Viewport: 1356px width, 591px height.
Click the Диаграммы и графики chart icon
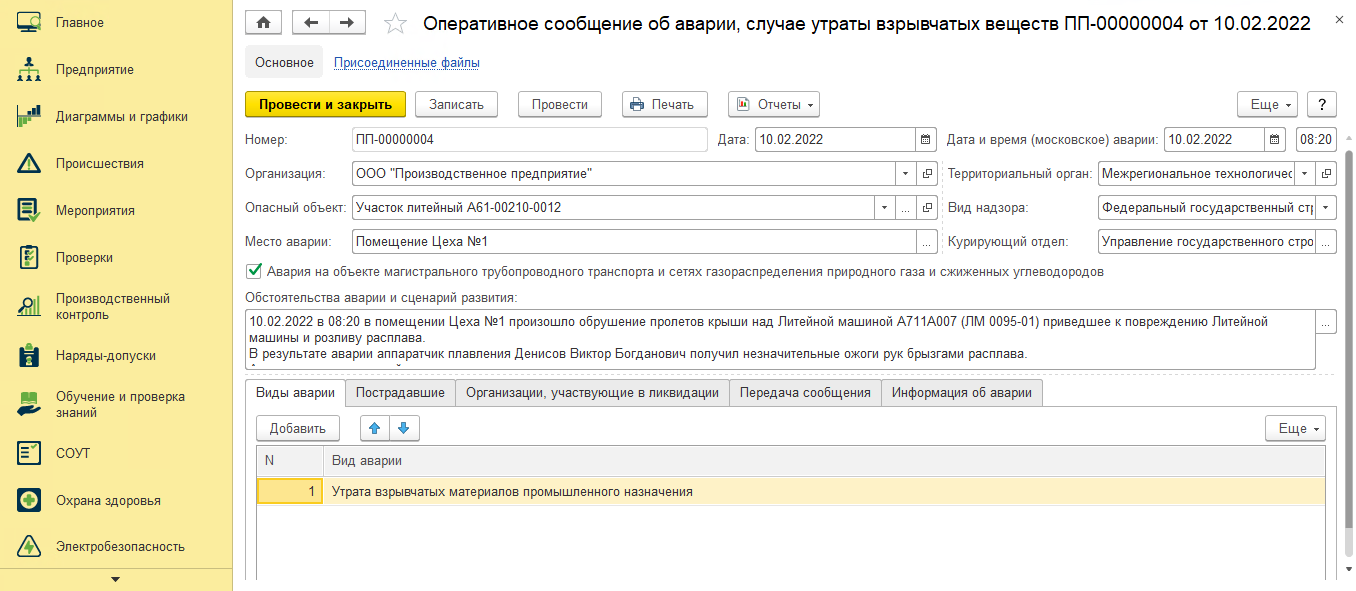pos(28,116)
